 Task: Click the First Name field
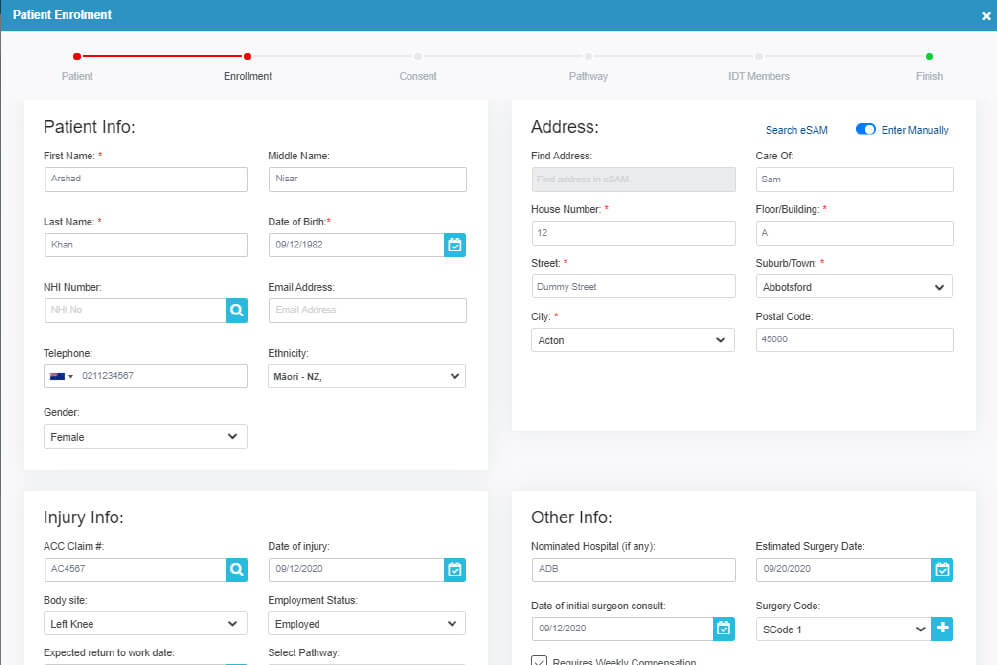(x=146, y=179)
